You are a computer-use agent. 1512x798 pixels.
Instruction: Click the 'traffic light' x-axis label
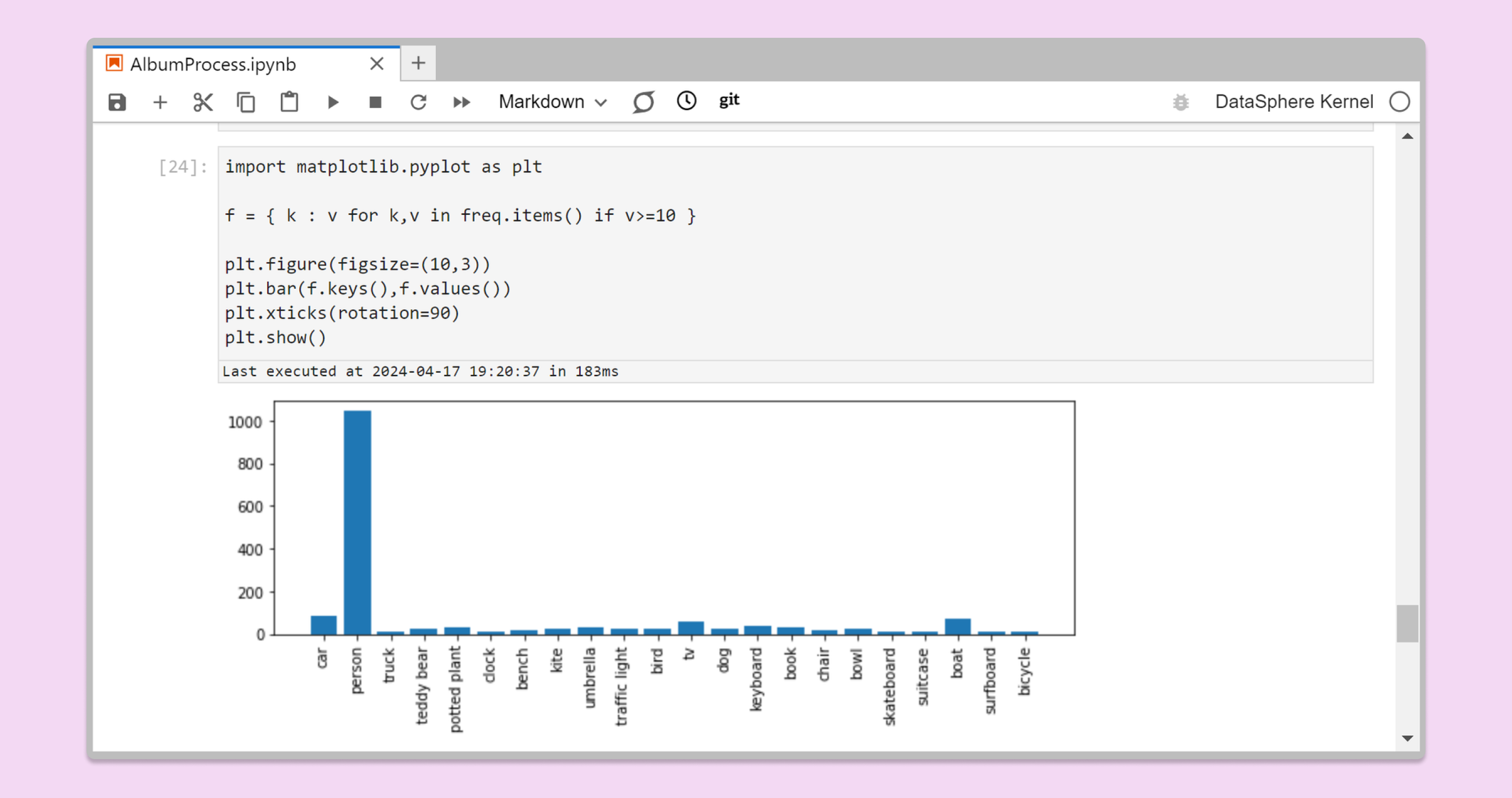(622, 687)
